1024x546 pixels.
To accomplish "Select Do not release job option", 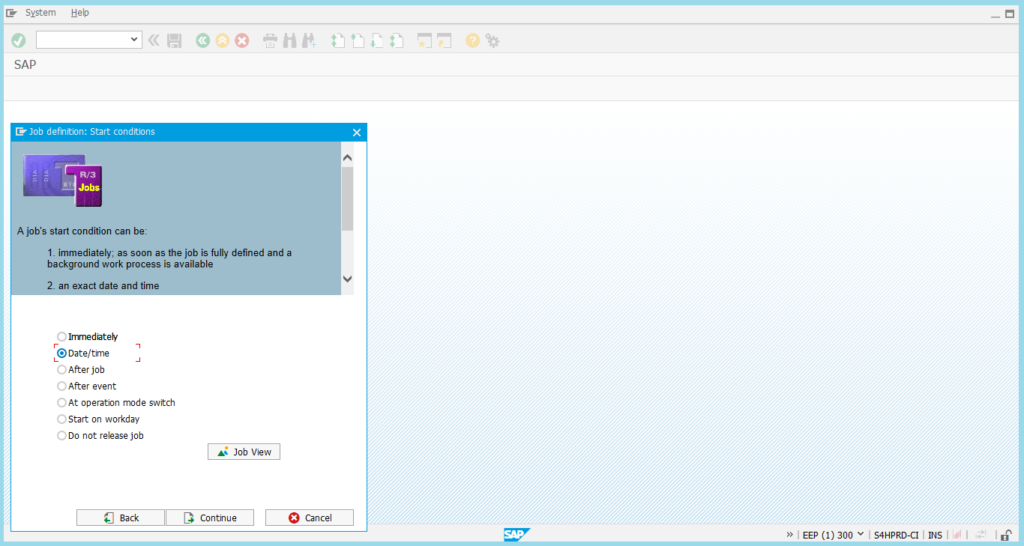I will point(62,435).
